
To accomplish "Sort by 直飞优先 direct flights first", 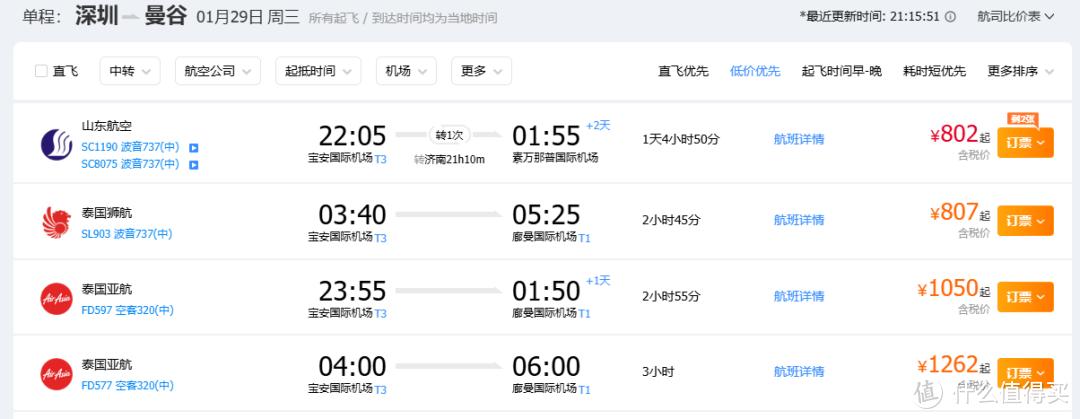I will (x=683, y=71).
